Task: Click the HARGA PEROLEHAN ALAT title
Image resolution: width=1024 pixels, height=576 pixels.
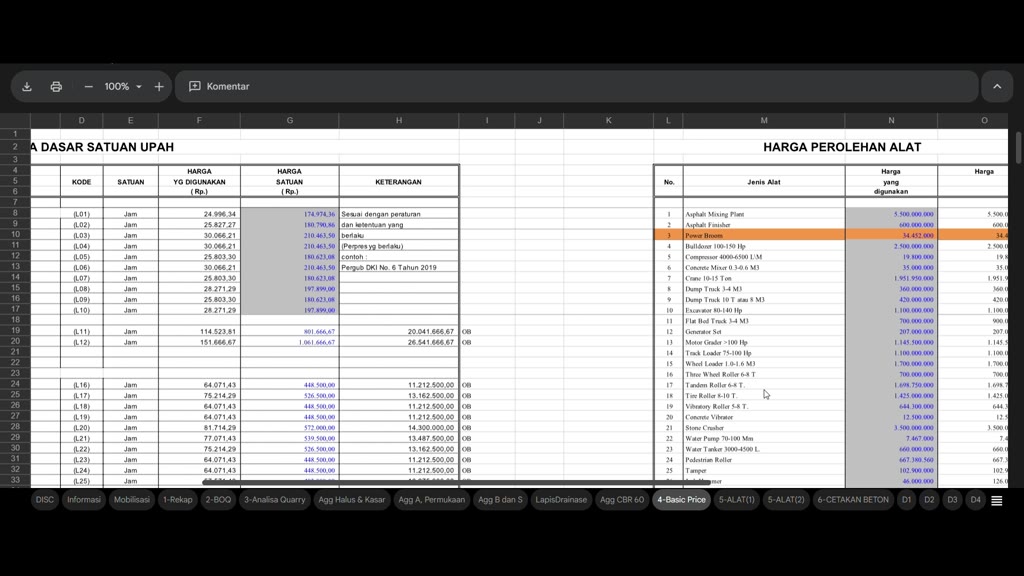Action: coord(842,147)
